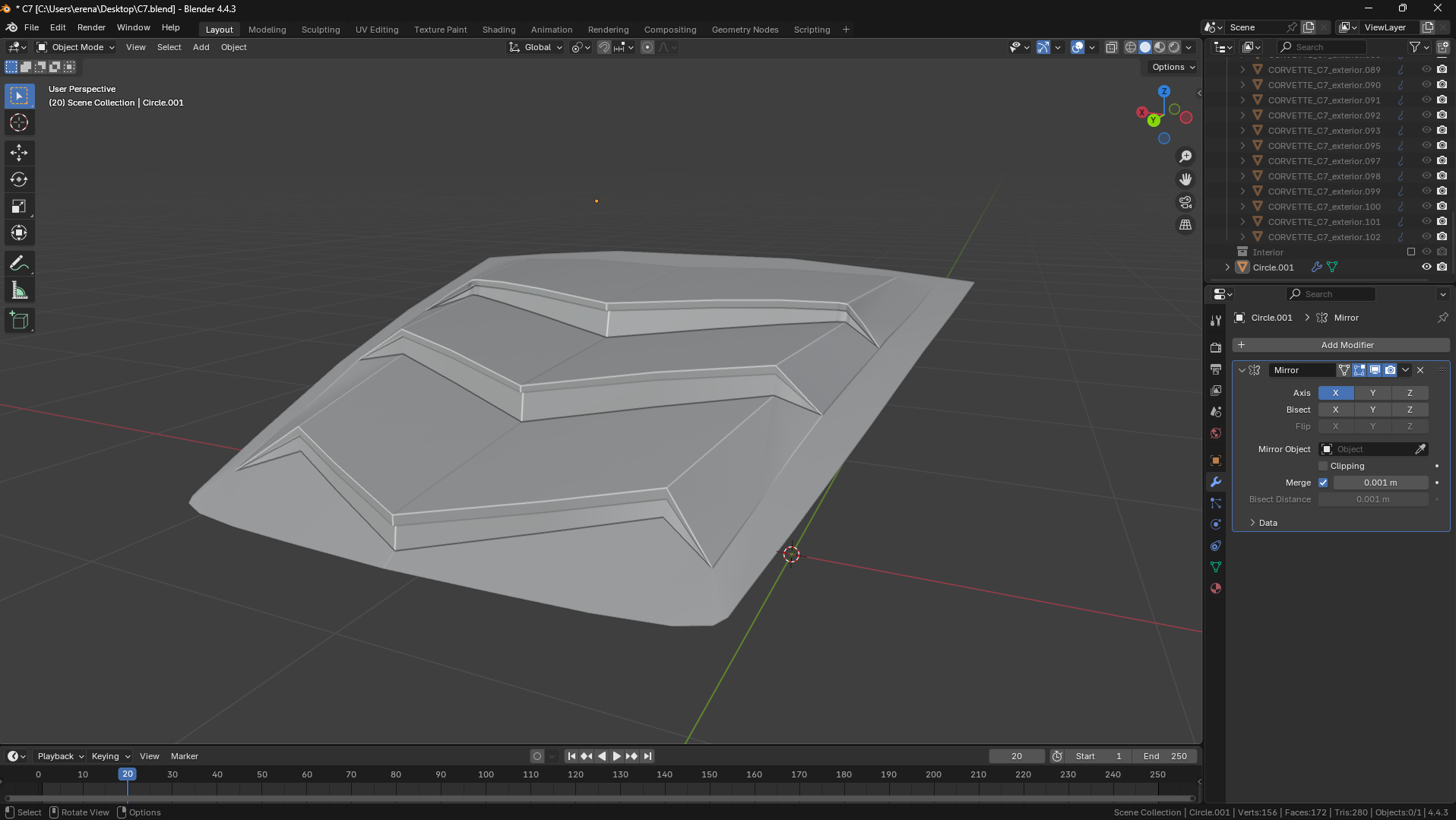Select the Scale tool
The height and width of the screenshot is (820, 1456).
pos(19,206)
